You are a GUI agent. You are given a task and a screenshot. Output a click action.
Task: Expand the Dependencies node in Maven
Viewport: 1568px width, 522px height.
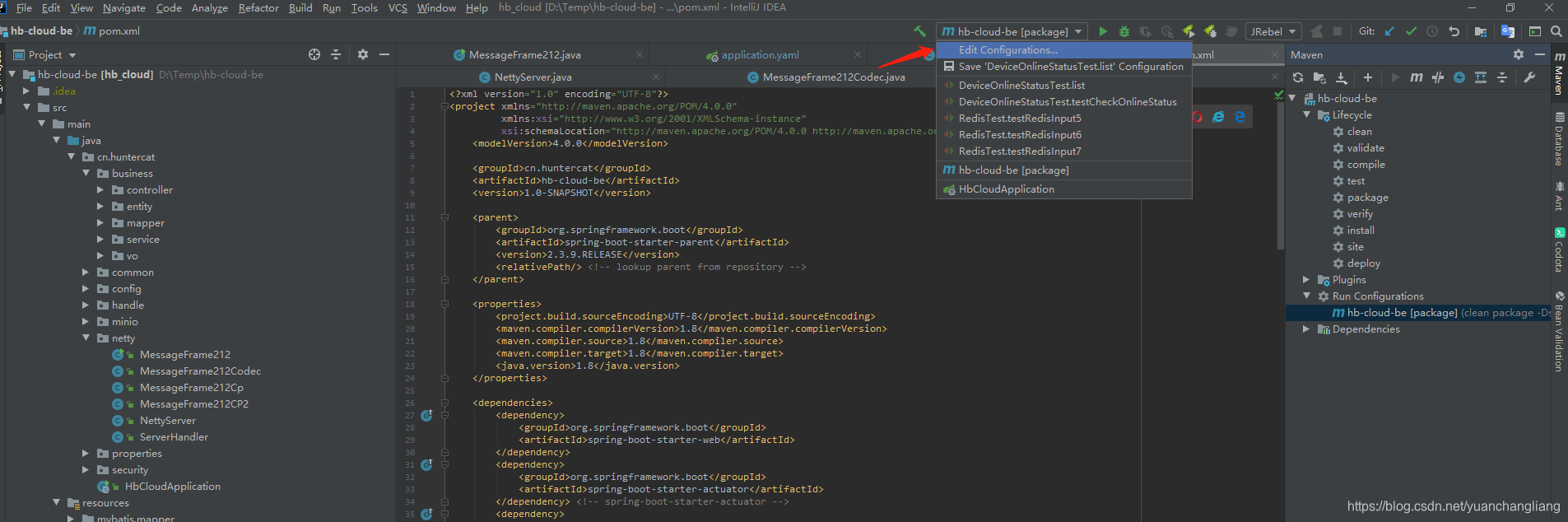1306,329
